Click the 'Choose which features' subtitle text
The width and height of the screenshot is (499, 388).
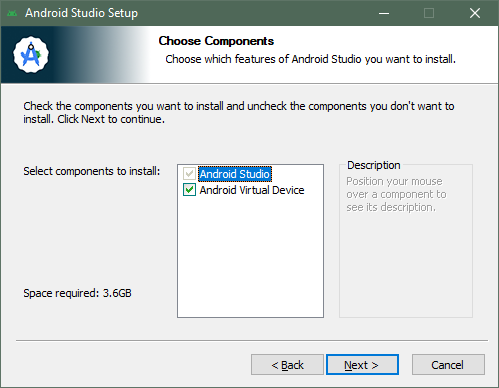[310, 59]
